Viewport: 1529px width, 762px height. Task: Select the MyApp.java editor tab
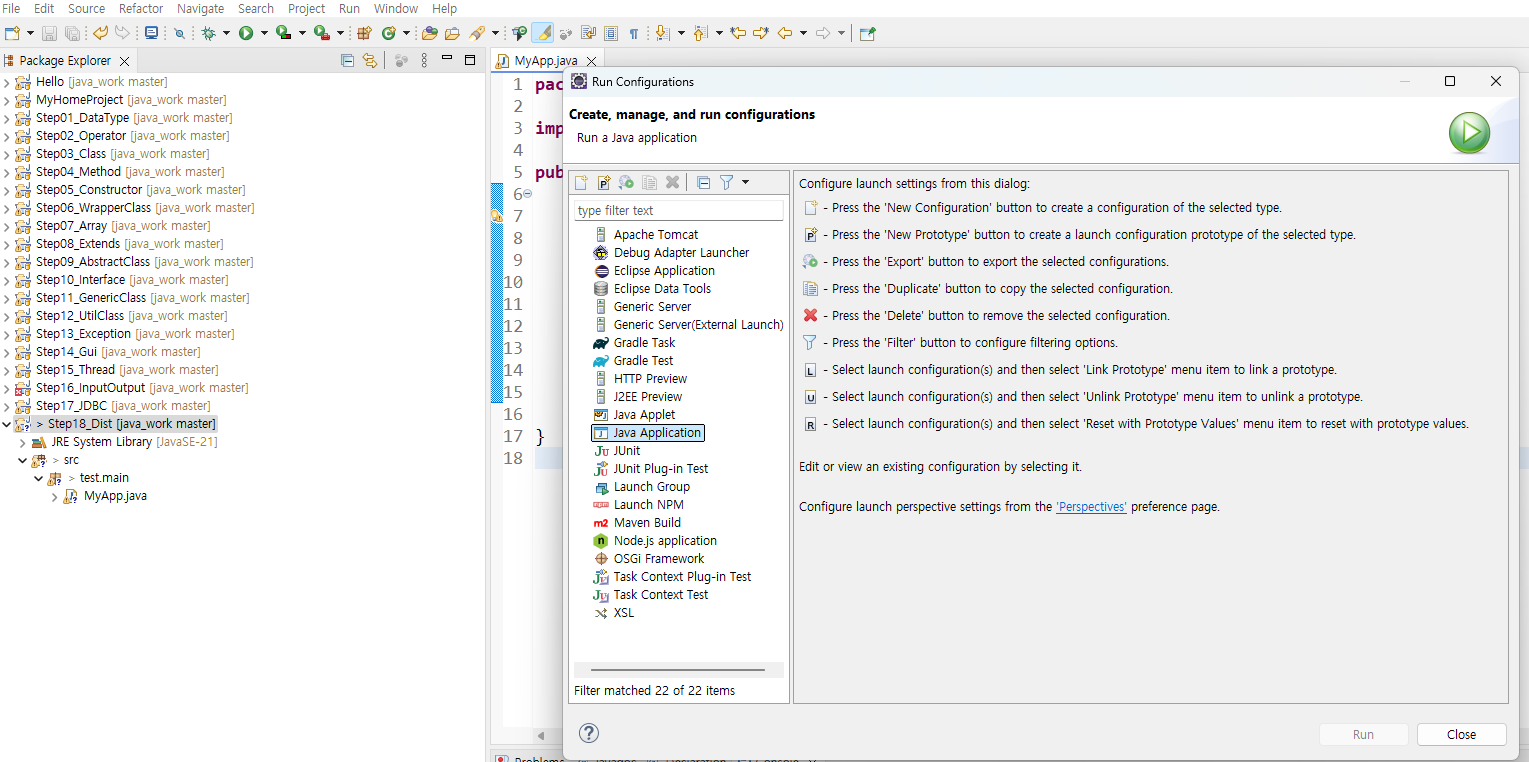[544, 61]
